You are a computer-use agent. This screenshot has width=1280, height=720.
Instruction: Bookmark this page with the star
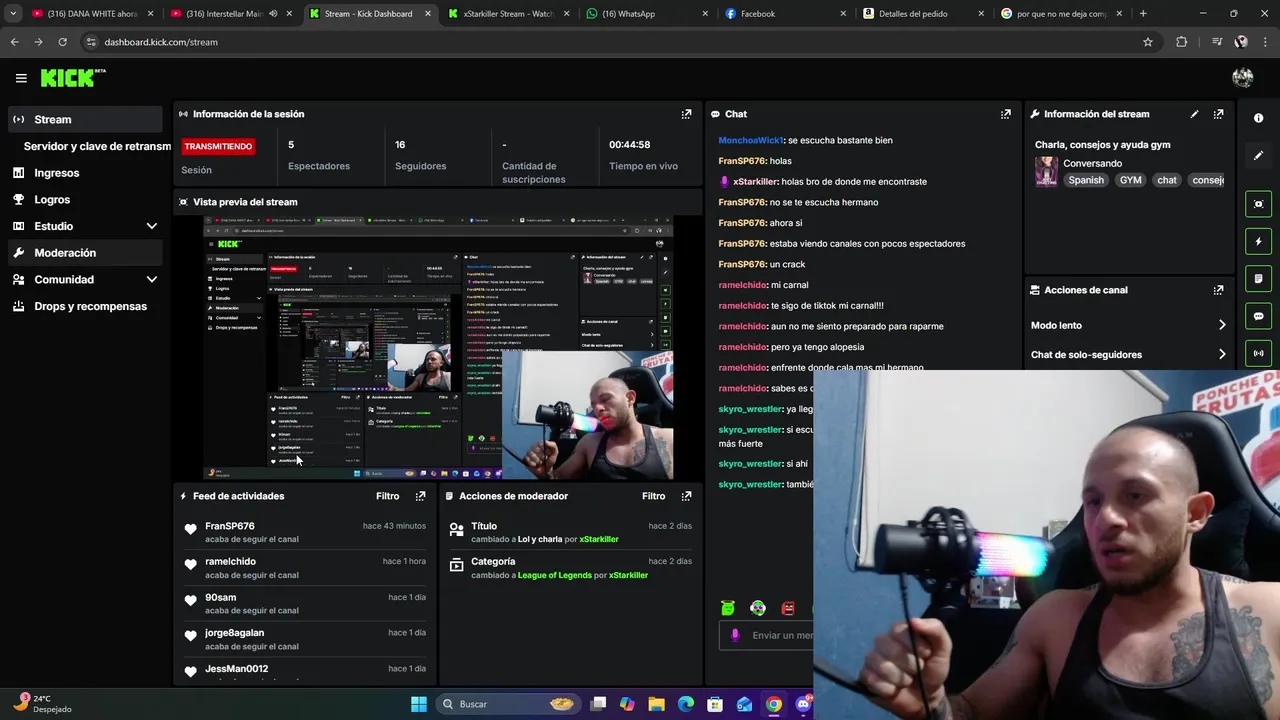tap(1148, 42)
